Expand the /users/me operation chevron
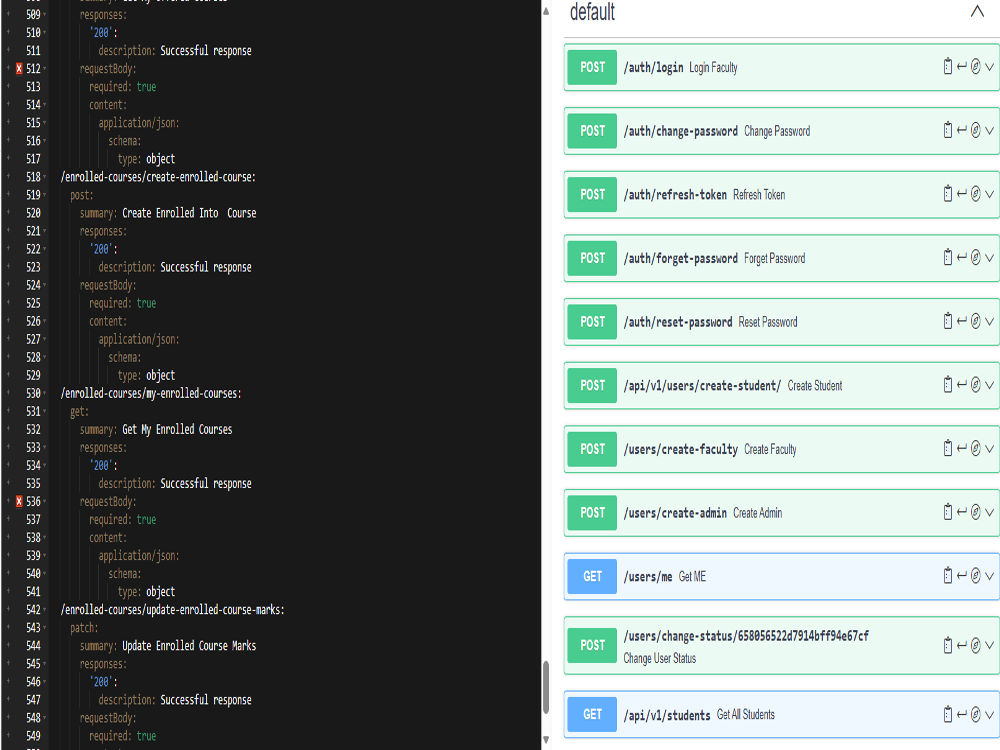Viewport: 1000px width, 750px height. point(989,576)
